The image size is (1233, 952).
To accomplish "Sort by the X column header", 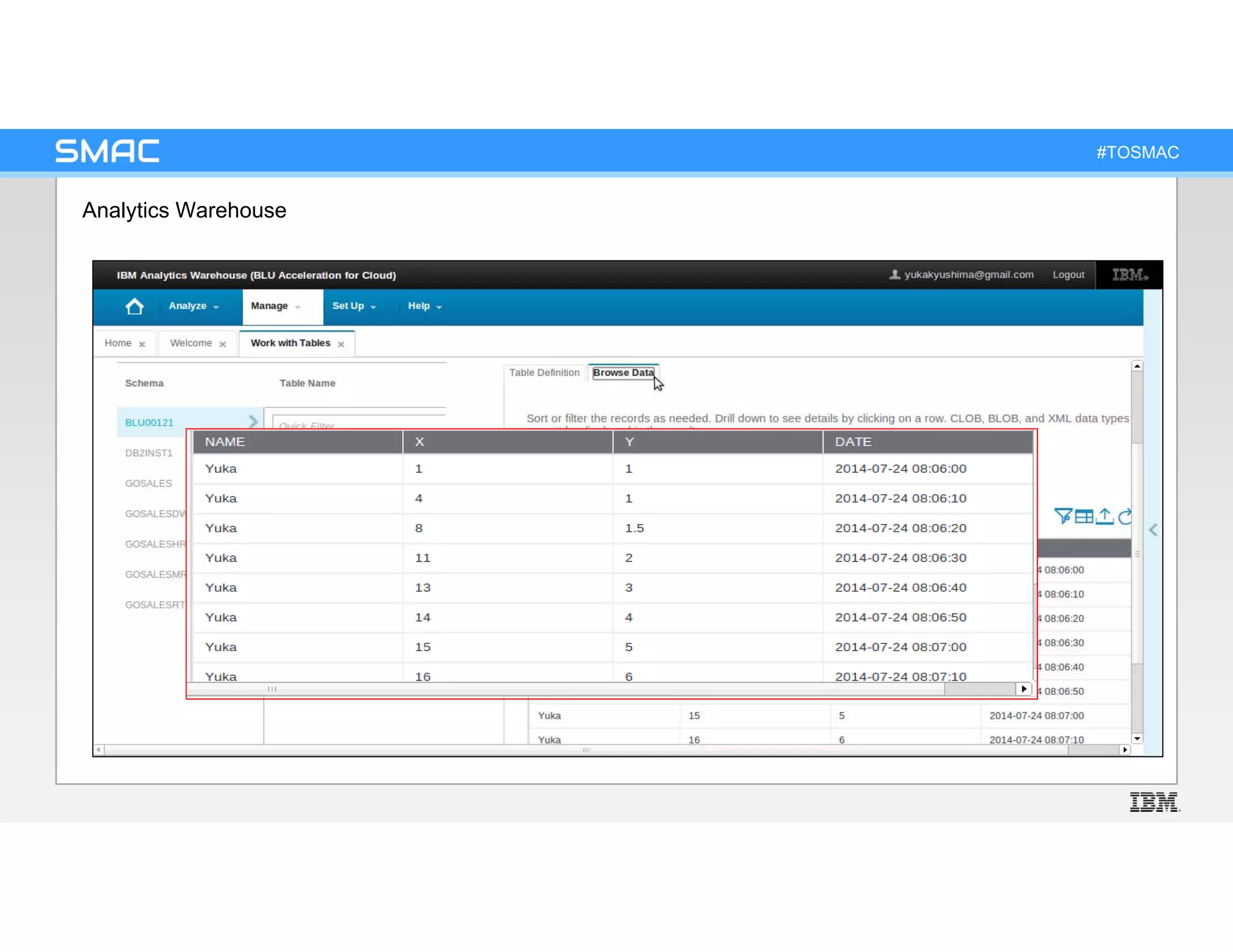I will coord(508,442).
